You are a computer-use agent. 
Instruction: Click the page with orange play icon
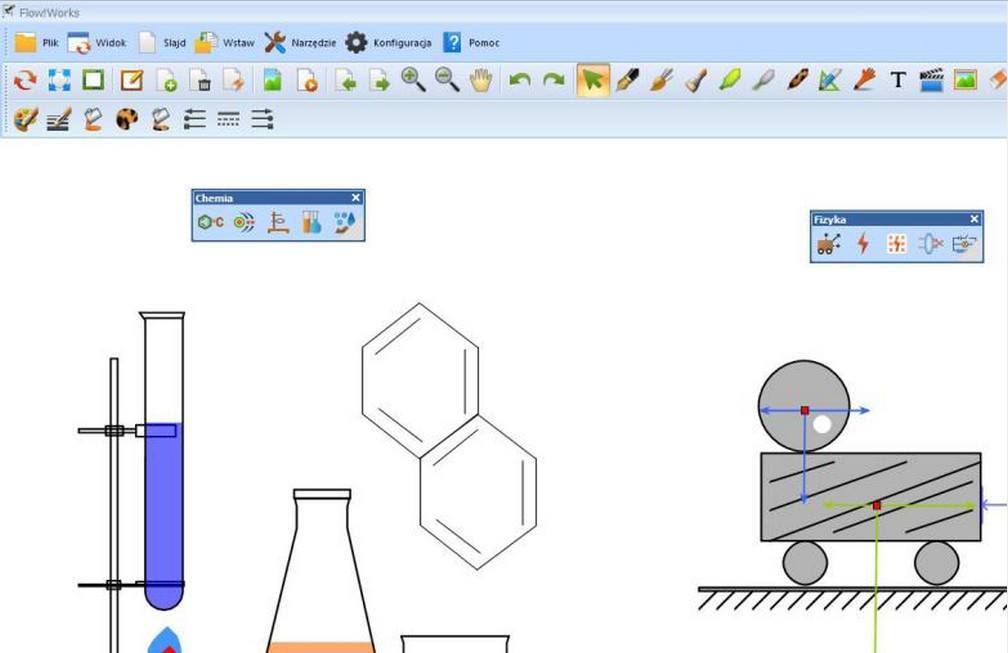pos(307,80)
